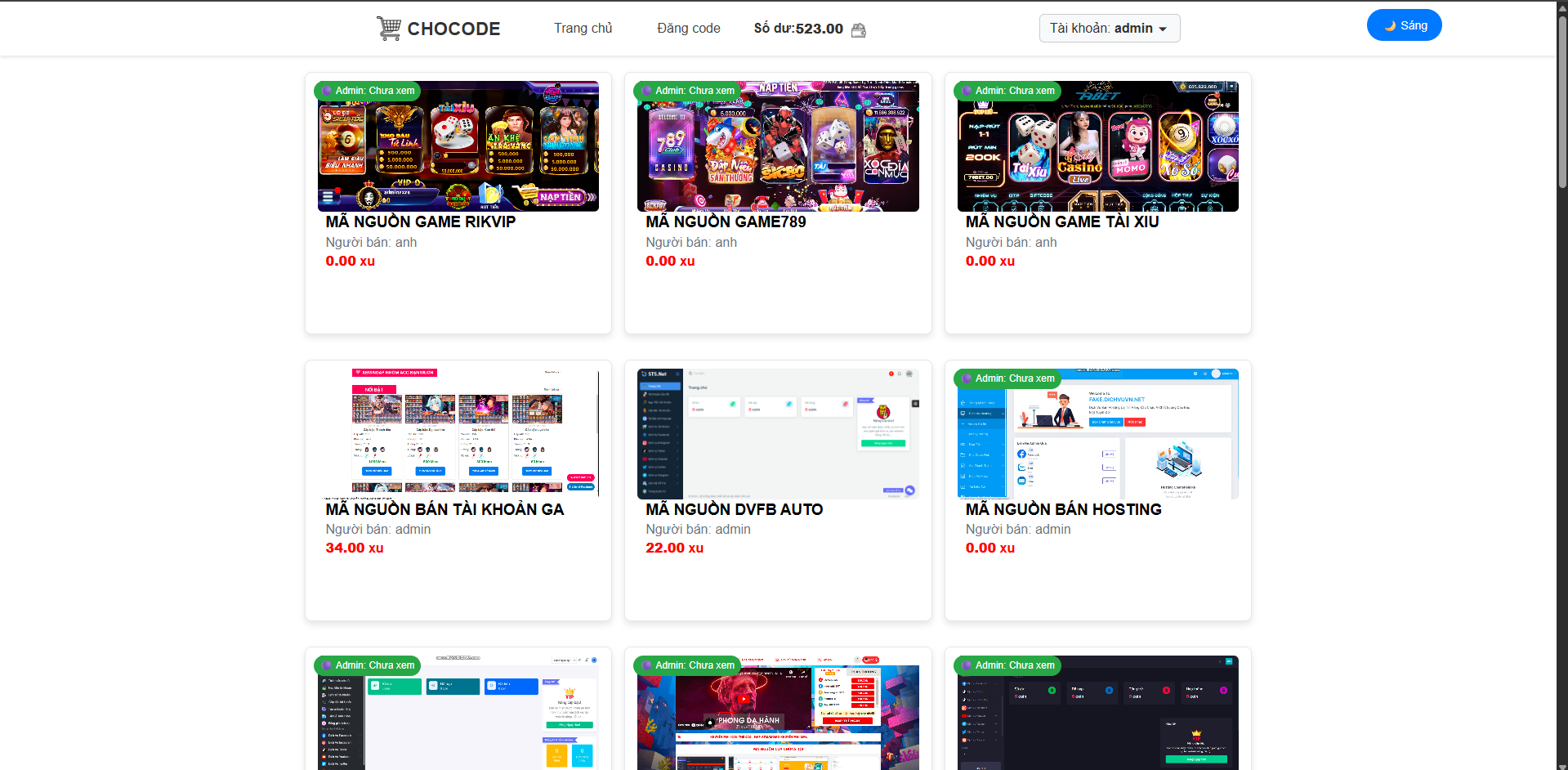This screenshot has height=770, width=1568.
Task: Open the MÃ NGUỒN BÁN TÀI KHOẢN GA thumbnail
Action: [x=458, y=433]
